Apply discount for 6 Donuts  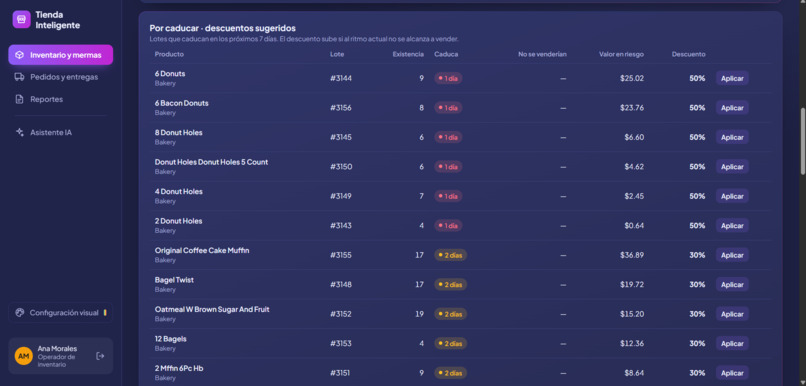pyautogui.click(x=732, y=78)
